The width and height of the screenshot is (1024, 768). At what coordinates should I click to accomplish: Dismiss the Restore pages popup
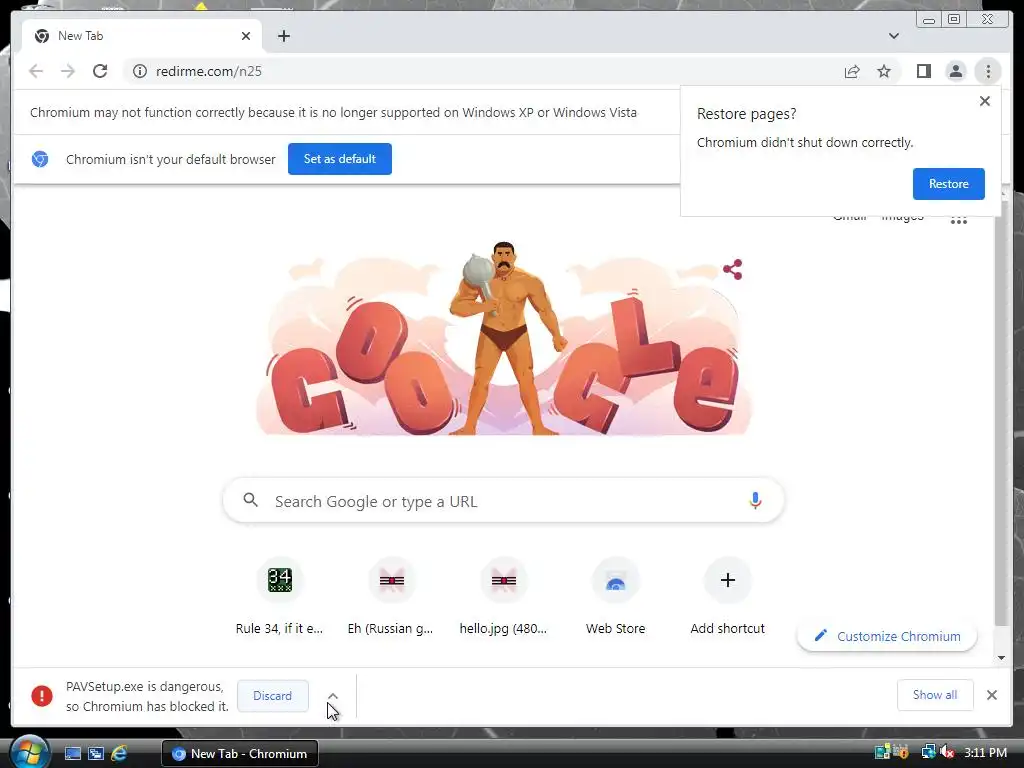(x=985, y=101)
